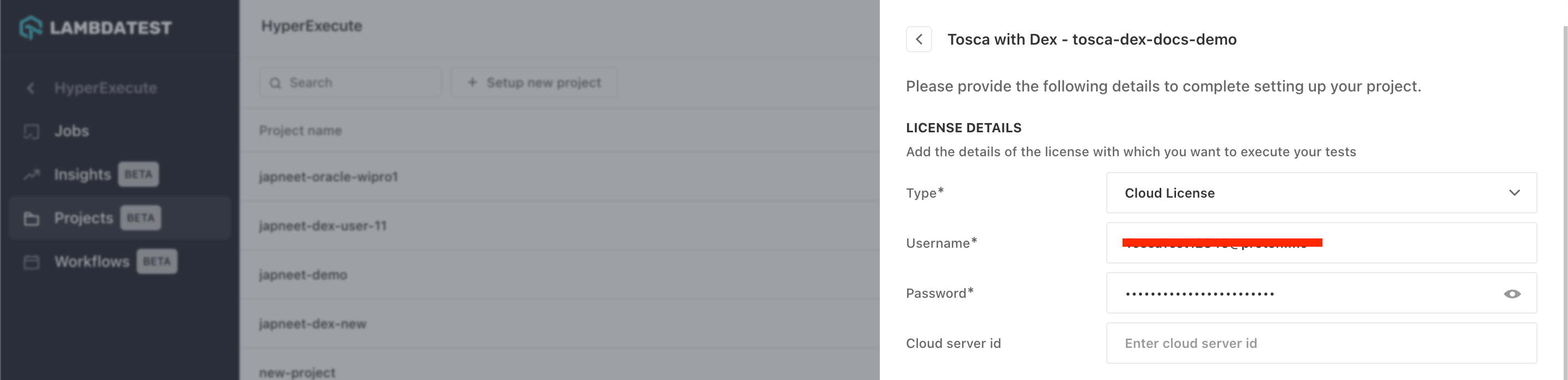Viewport: 1568px width, 380px height.
Task: Open the japneet-demo project row
Action: (x=303, y=275)
